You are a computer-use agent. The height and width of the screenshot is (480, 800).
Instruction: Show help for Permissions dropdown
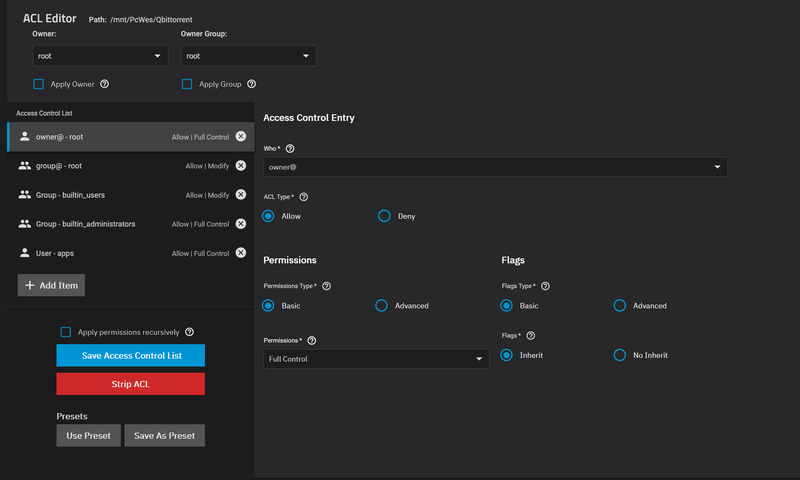(312, 340)
